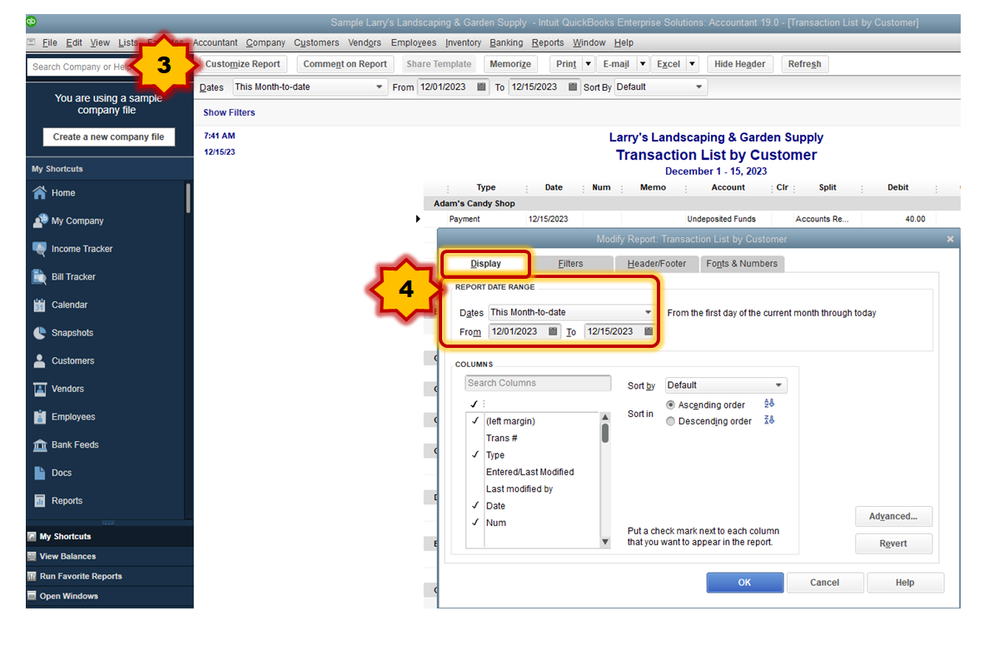The width and height of the screenshot is (999, 645).
Task: Click the Refresh button
Action: [x=804, y=64]
